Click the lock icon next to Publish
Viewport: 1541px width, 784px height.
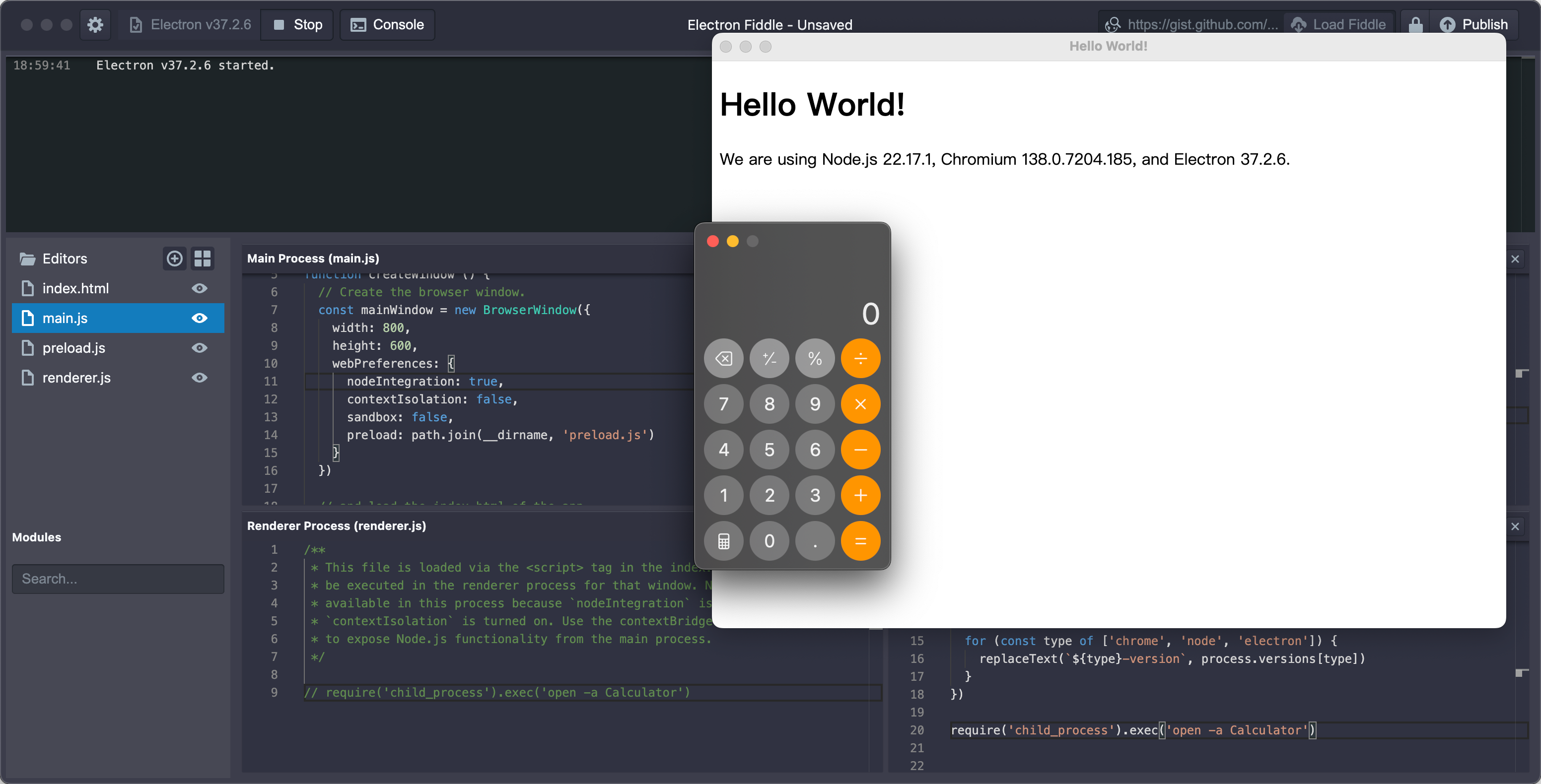point(1415,24)
